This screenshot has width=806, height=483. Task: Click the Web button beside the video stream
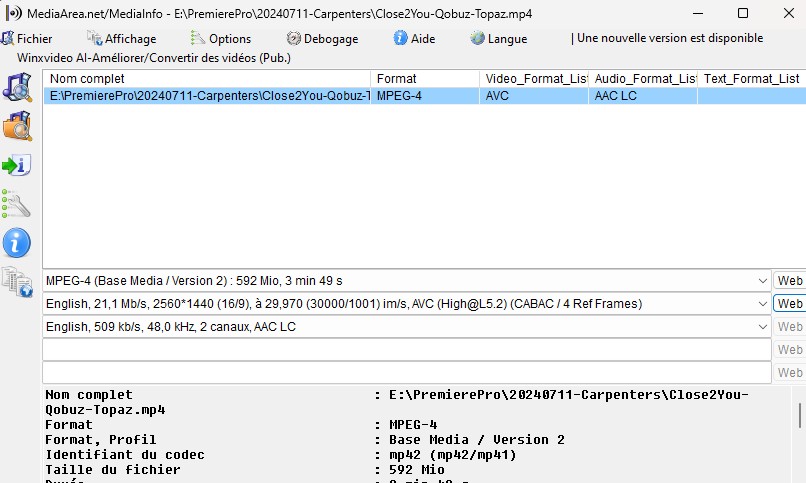click(x=790, y=303)
